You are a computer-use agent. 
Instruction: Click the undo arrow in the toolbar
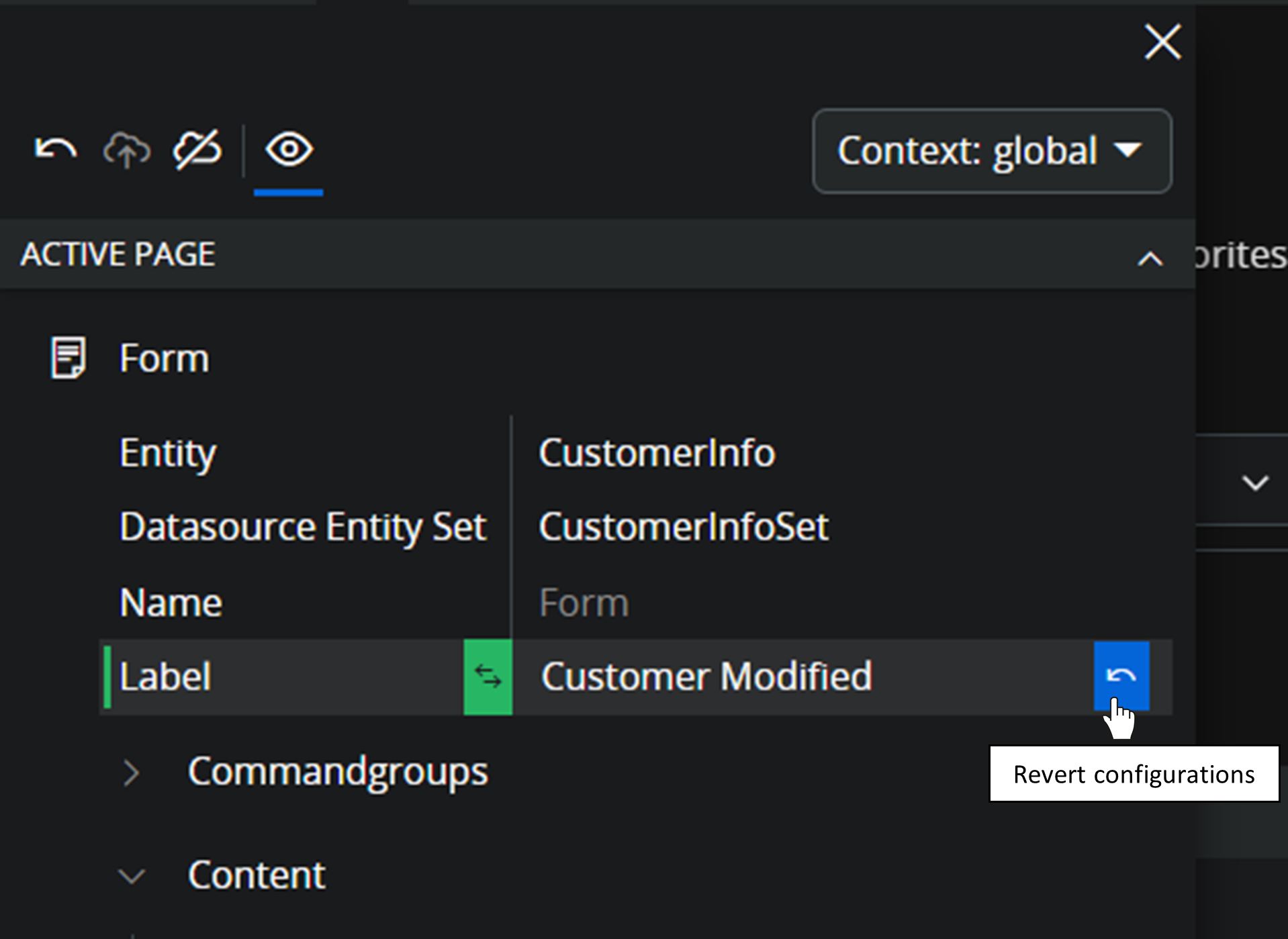(x=56, y=149)
